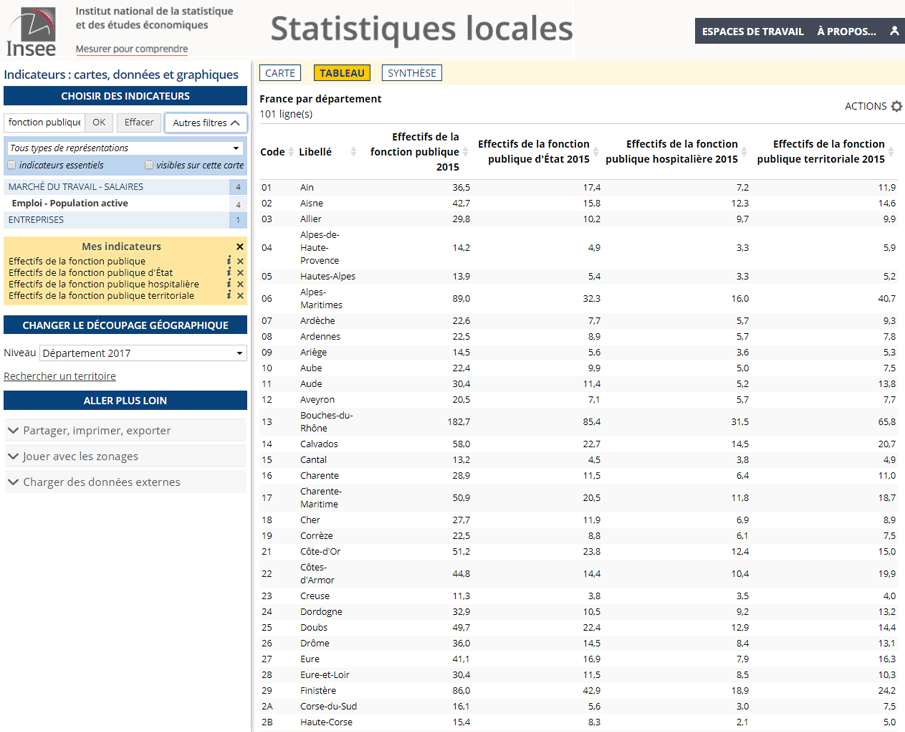Open Tous types de représentations dropdown
The height and width of the screenshot is (732, 905).
click(125, 148)
